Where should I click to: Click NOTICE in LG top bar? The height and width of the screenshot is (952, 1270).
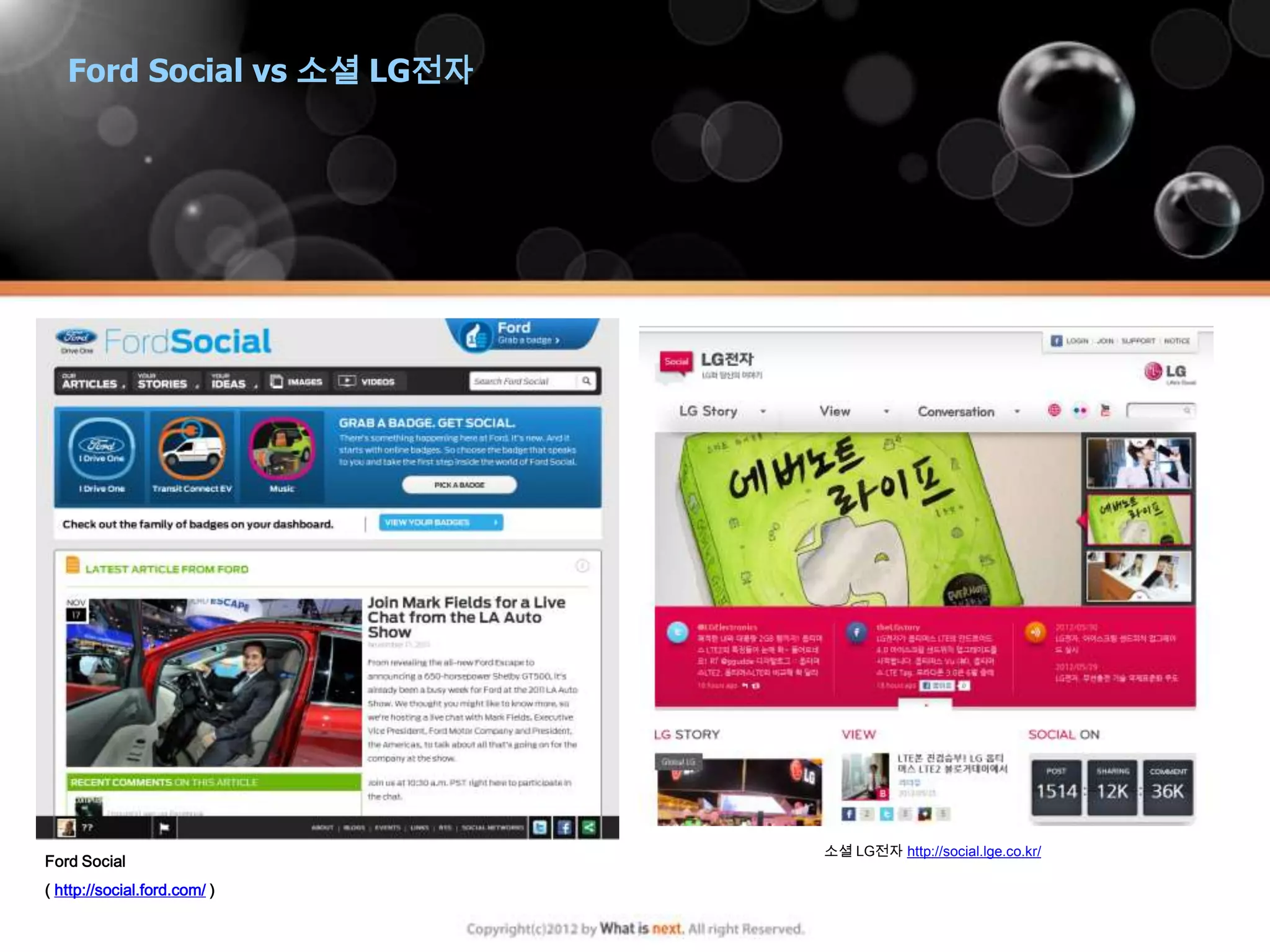pos(1177,341)
